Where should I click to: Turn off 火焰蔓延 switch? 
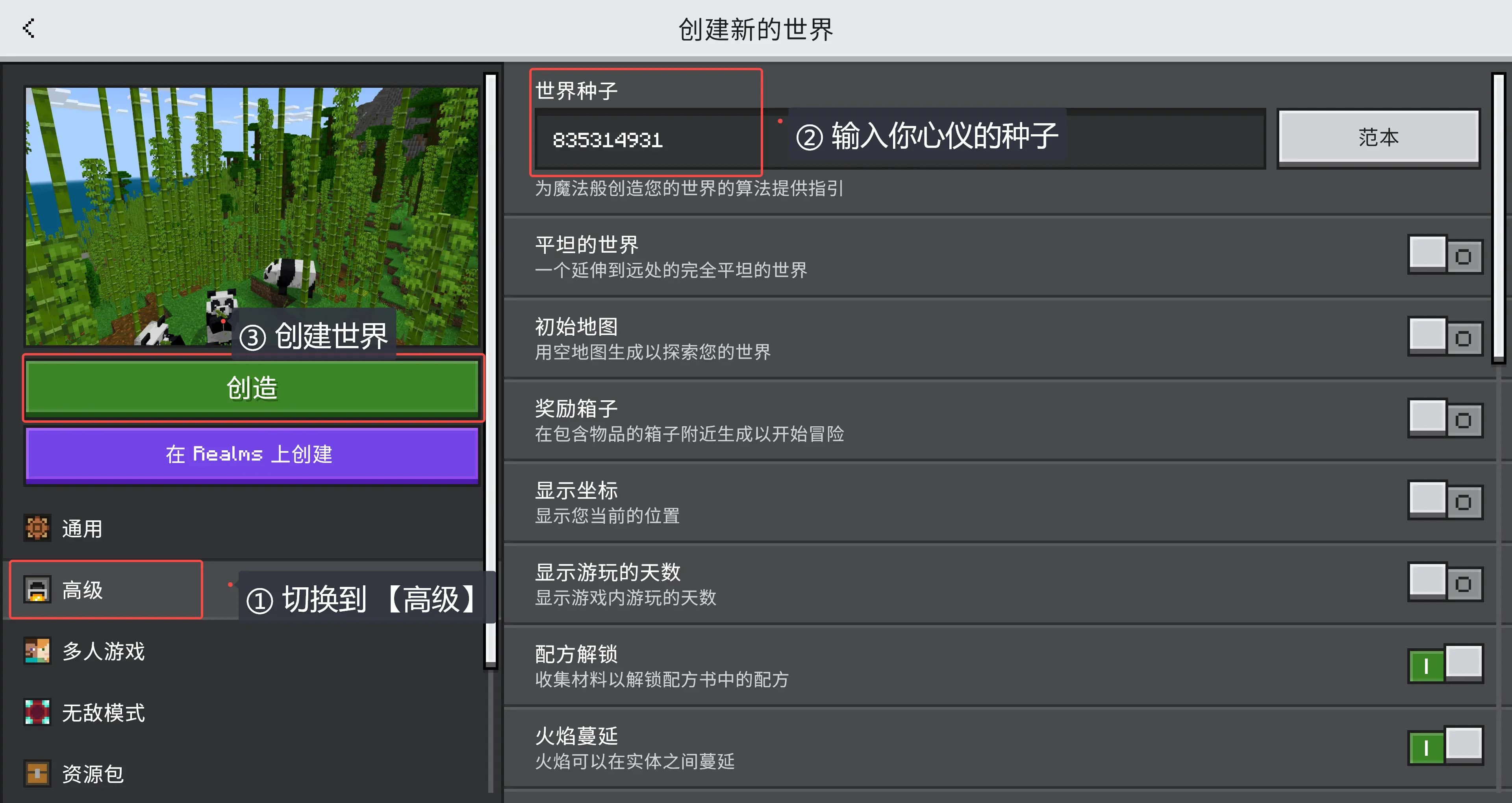pyautogui.click(x=1445, y=746)
